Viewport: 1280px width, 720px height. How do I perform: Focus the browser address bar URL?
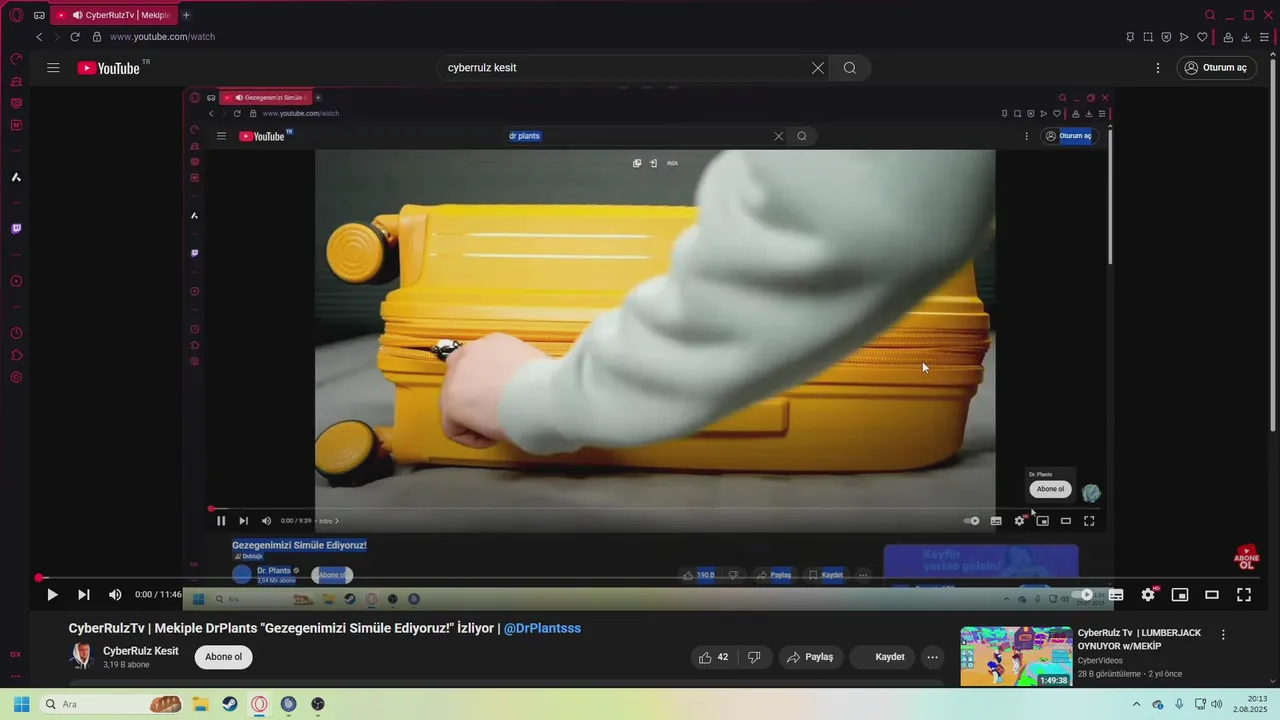(x=162, y=37)
